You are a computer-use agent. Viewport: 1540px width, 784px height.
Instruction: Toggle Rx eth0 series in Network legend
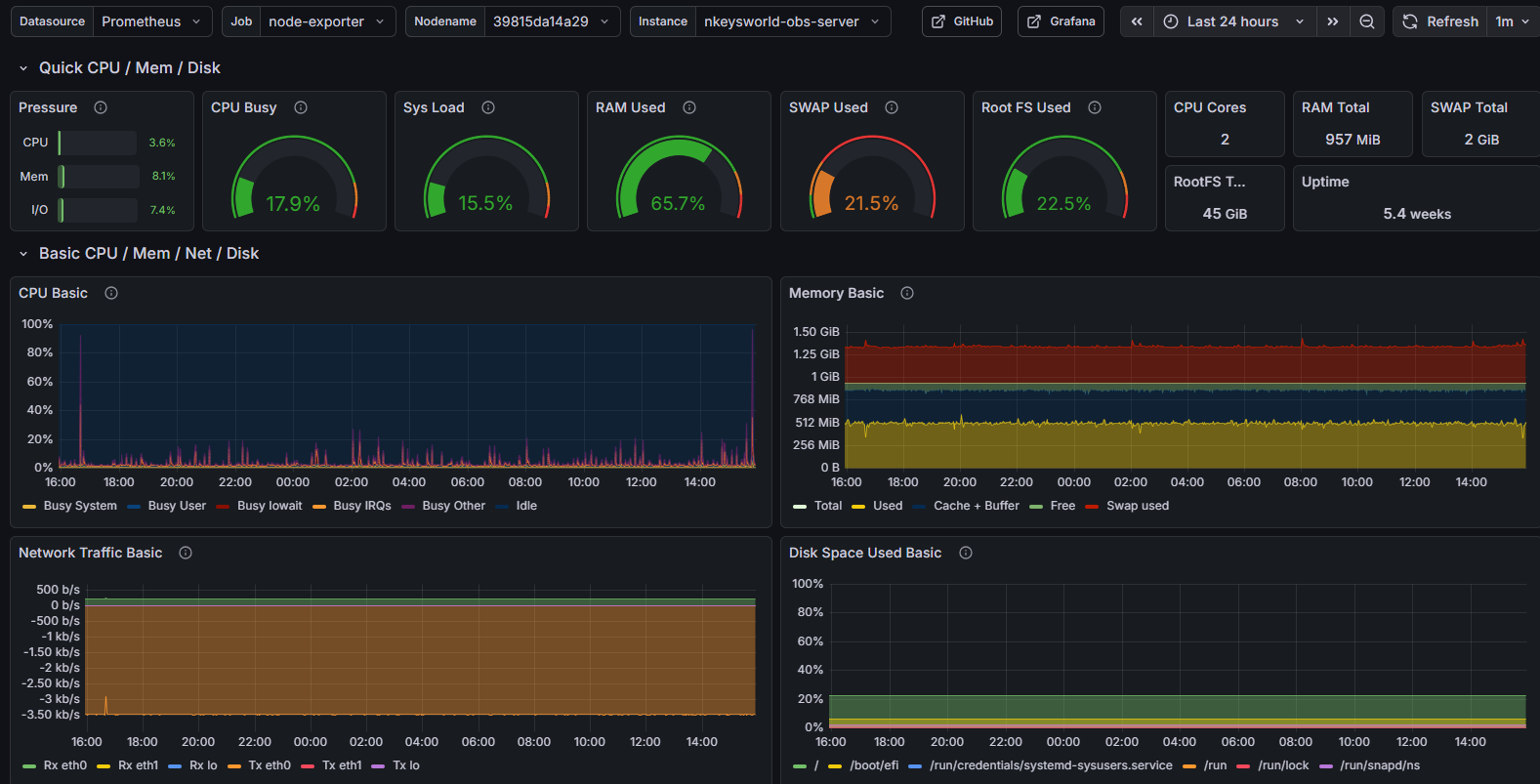click(64, 765)
